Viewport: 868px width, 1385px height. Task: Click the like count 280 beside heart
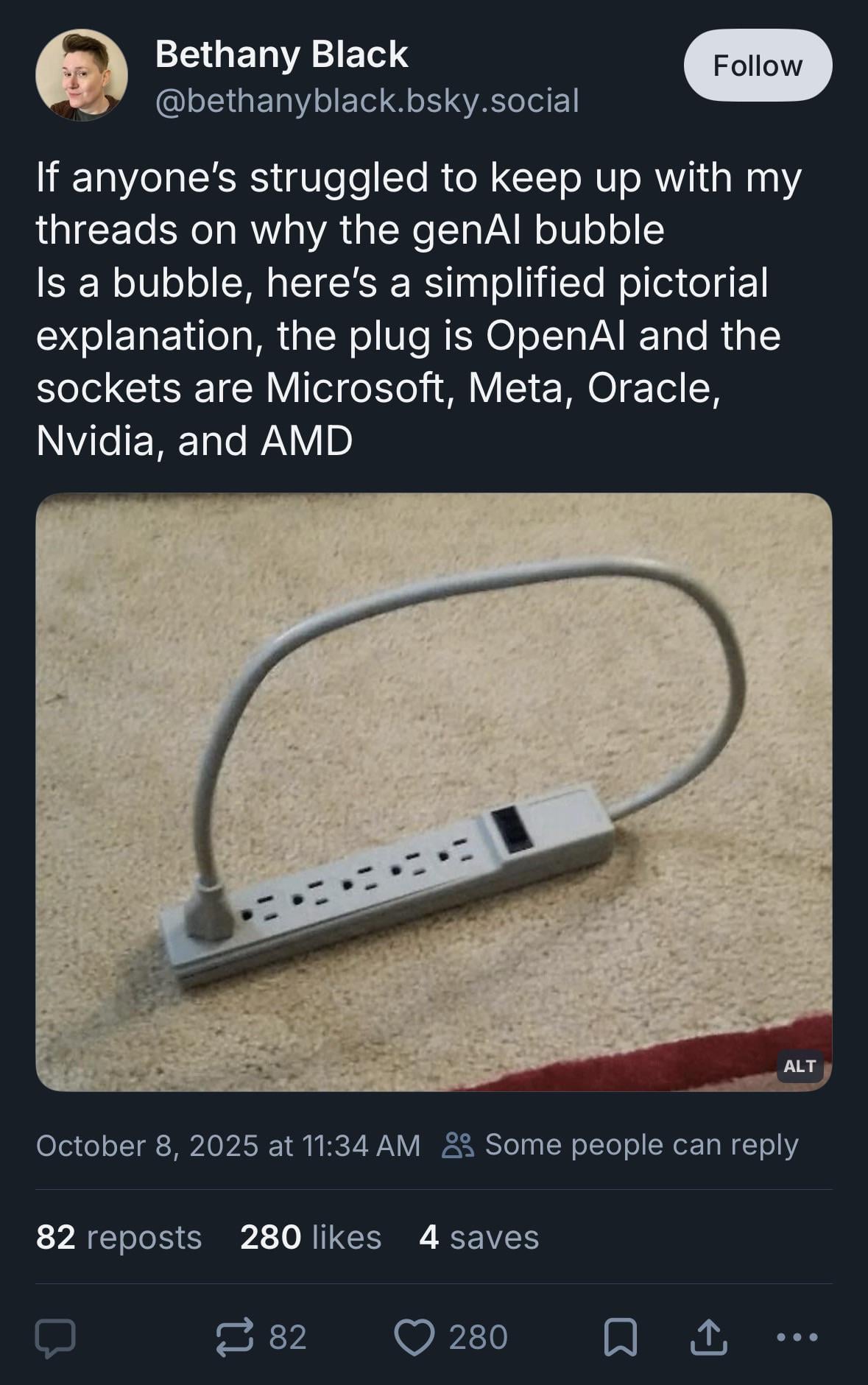point(478,1337)
